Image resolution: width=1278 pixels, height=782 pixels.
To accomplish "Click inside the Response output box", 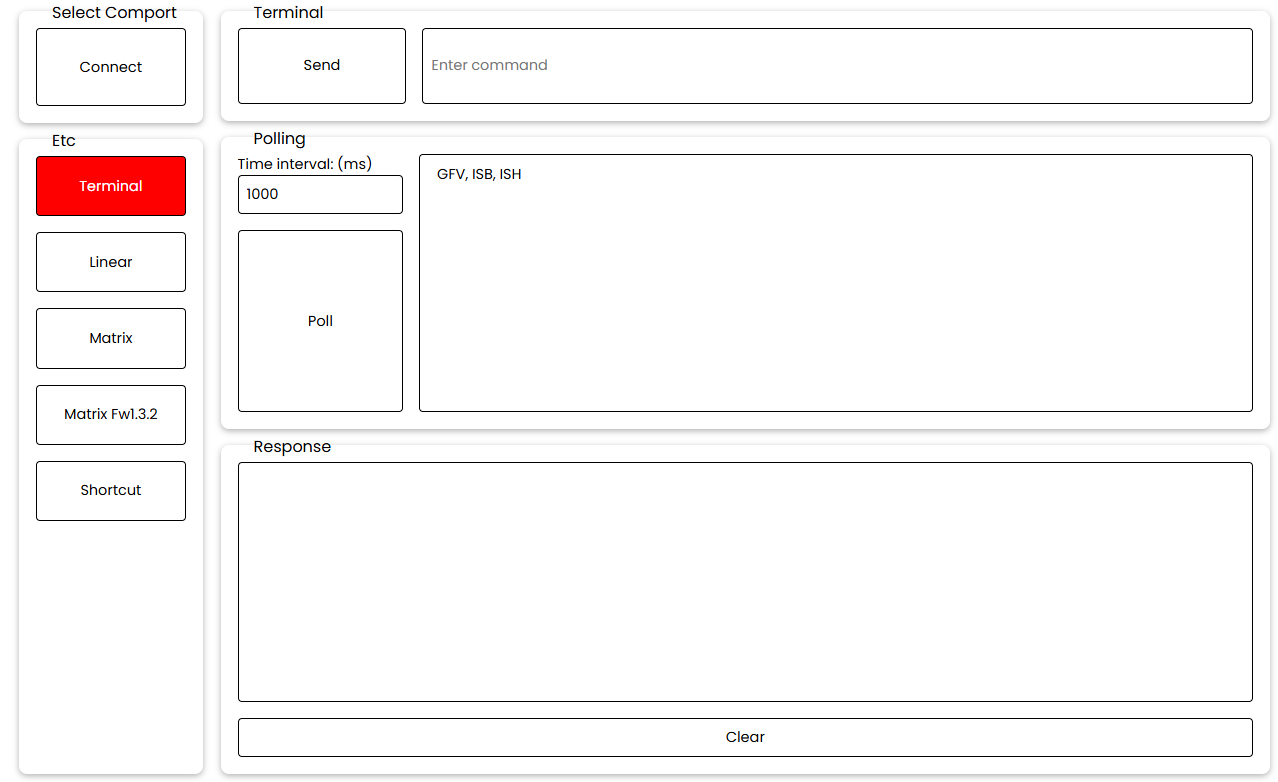I will (745, 581).
